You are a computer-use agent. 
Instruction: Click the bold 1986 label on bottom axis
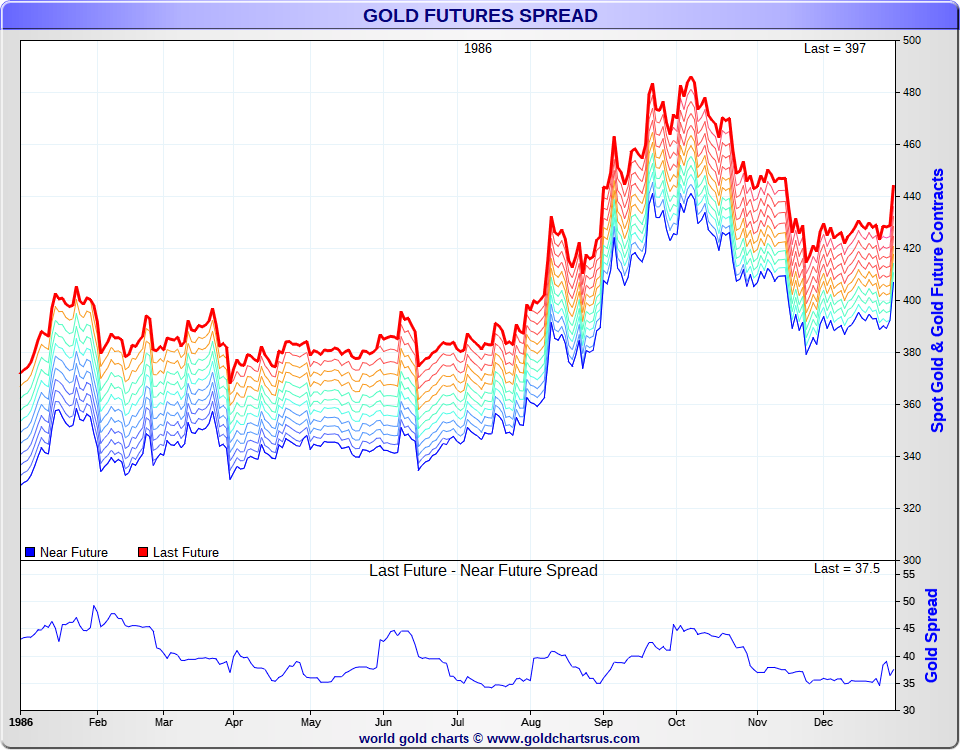[x=20, y=721]
